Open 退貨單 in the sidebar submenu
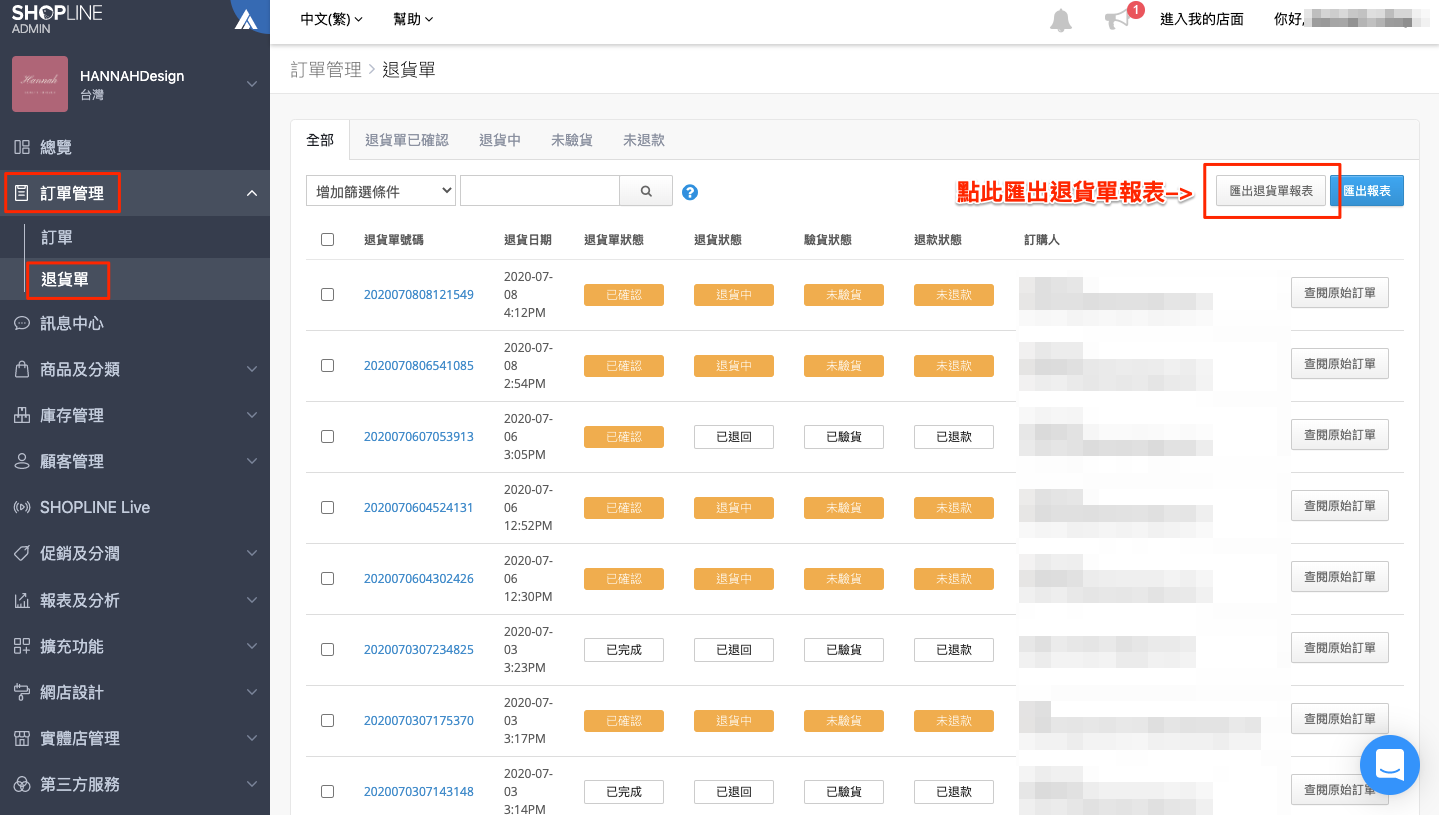This screenshot has width=1439, height=815. pos(65,280)
